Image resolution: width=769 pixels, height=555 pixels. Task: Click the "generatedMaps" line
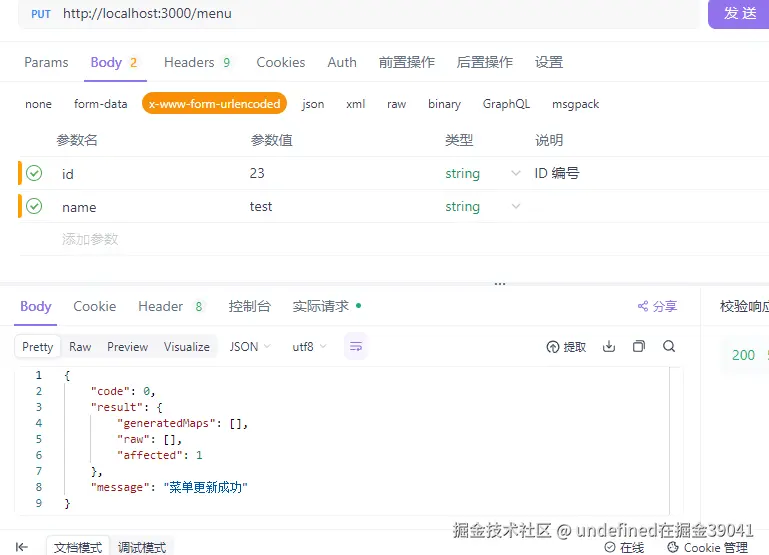[x=182, y=423]
